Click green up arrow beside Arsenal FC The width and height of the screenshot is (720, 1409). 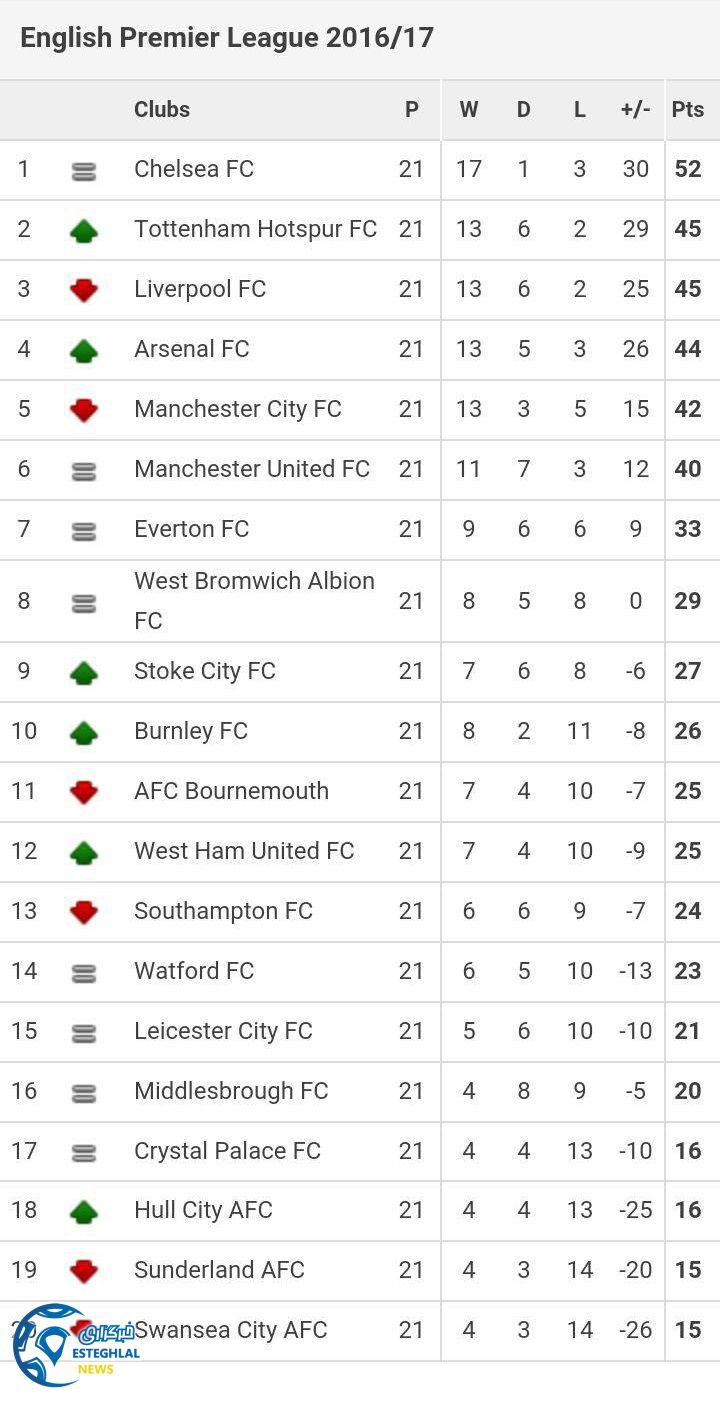point(84,351)
